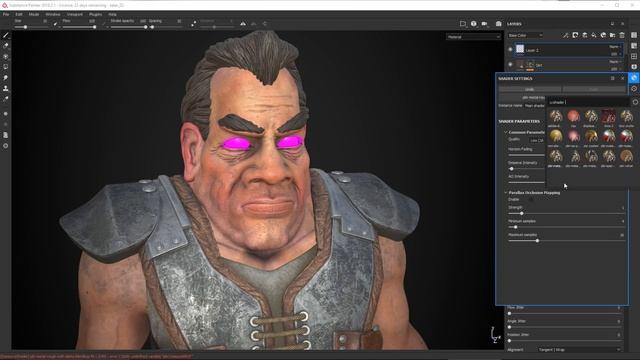Select the Projection tool

click(x=6, y=57)
